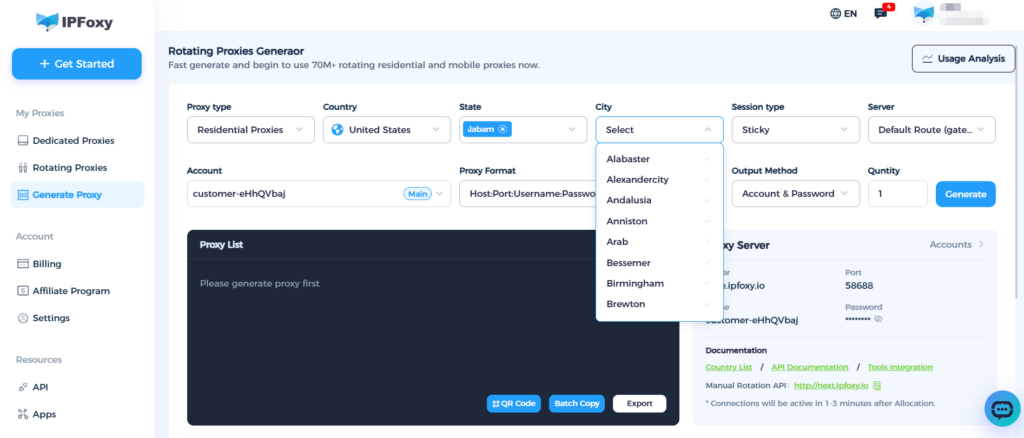Click chart icon in Usage Analysis
The height and width of the screenshot is (438, 1024).
[x=927, y=59]
